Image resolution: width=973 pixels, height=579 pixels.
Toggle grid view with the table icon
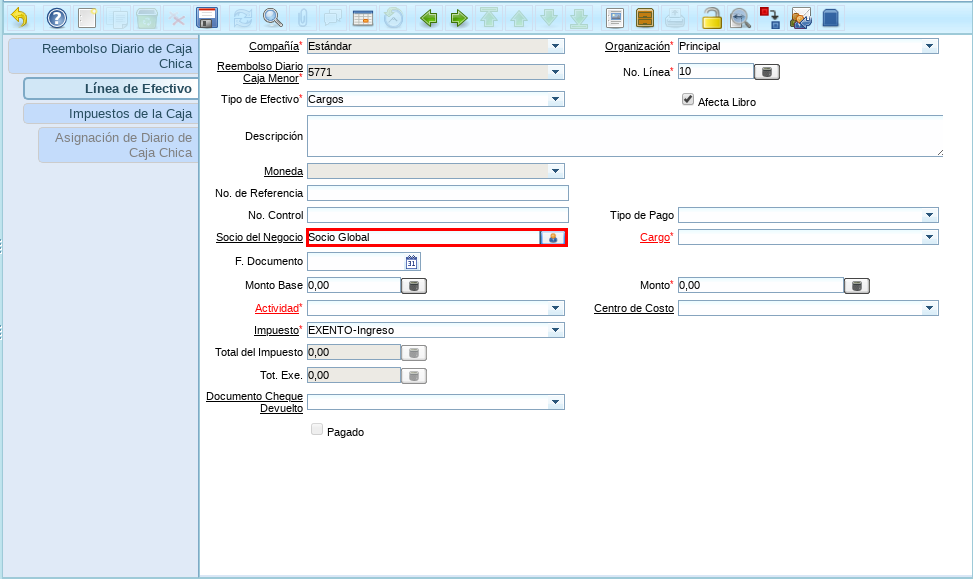click(x=362, y=18)
